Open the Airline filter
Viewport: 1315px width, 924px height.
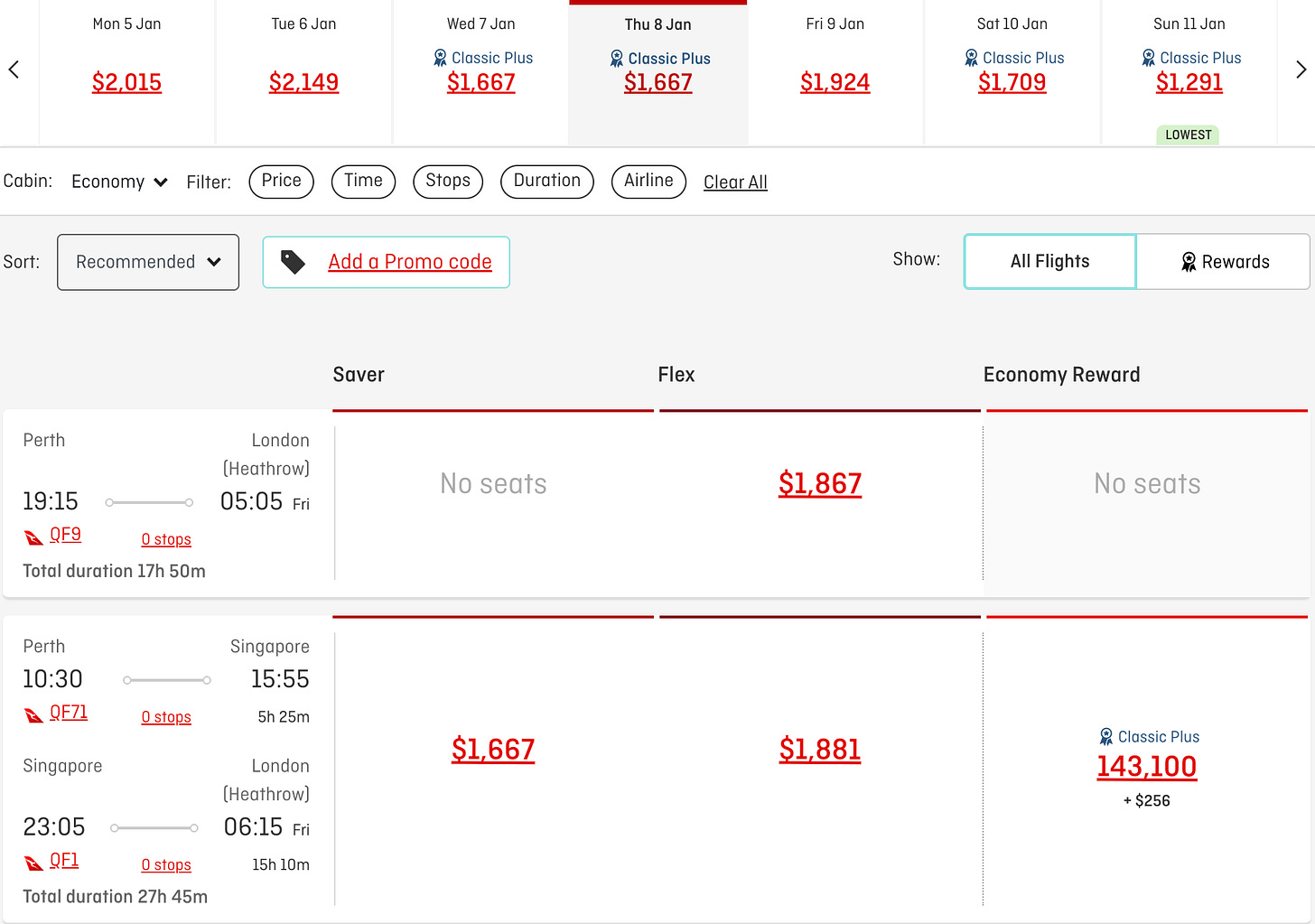click(648, 181)
